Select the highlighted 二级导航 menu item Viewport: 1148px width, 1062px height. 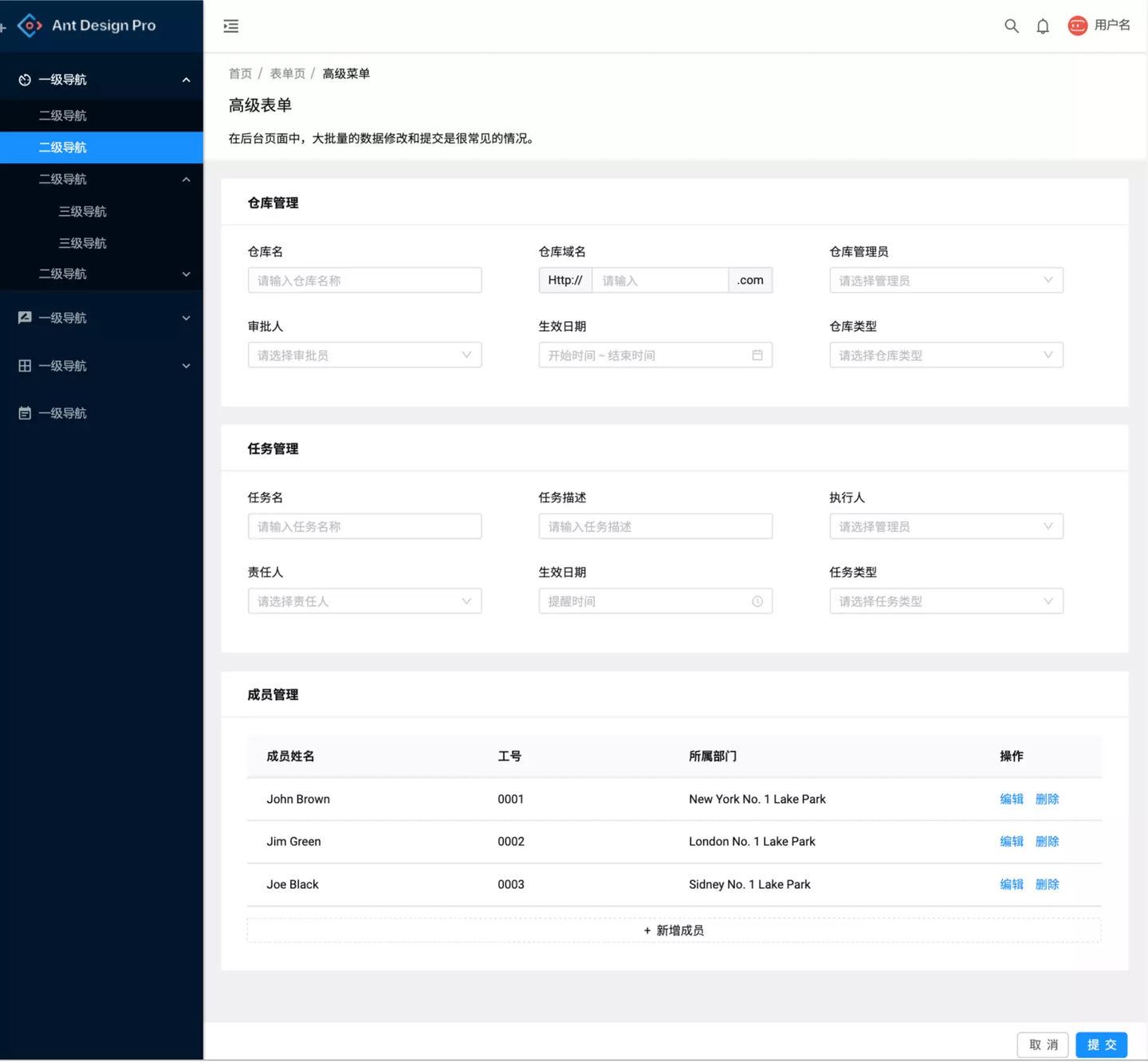pyautogui.click(x=64, y=147)
